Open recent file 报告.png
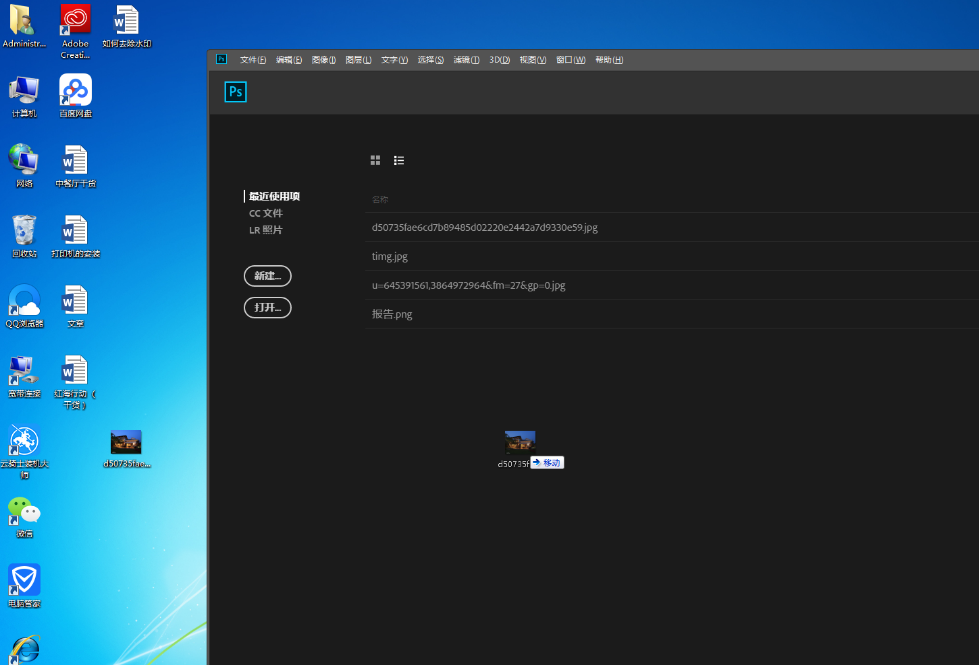 point(672,314)
